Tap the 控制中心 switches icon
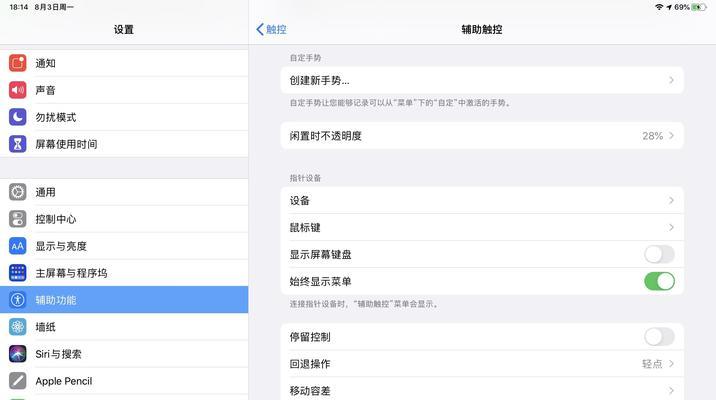This screenshot has height=400, width=716. click(x=17, y=219)
